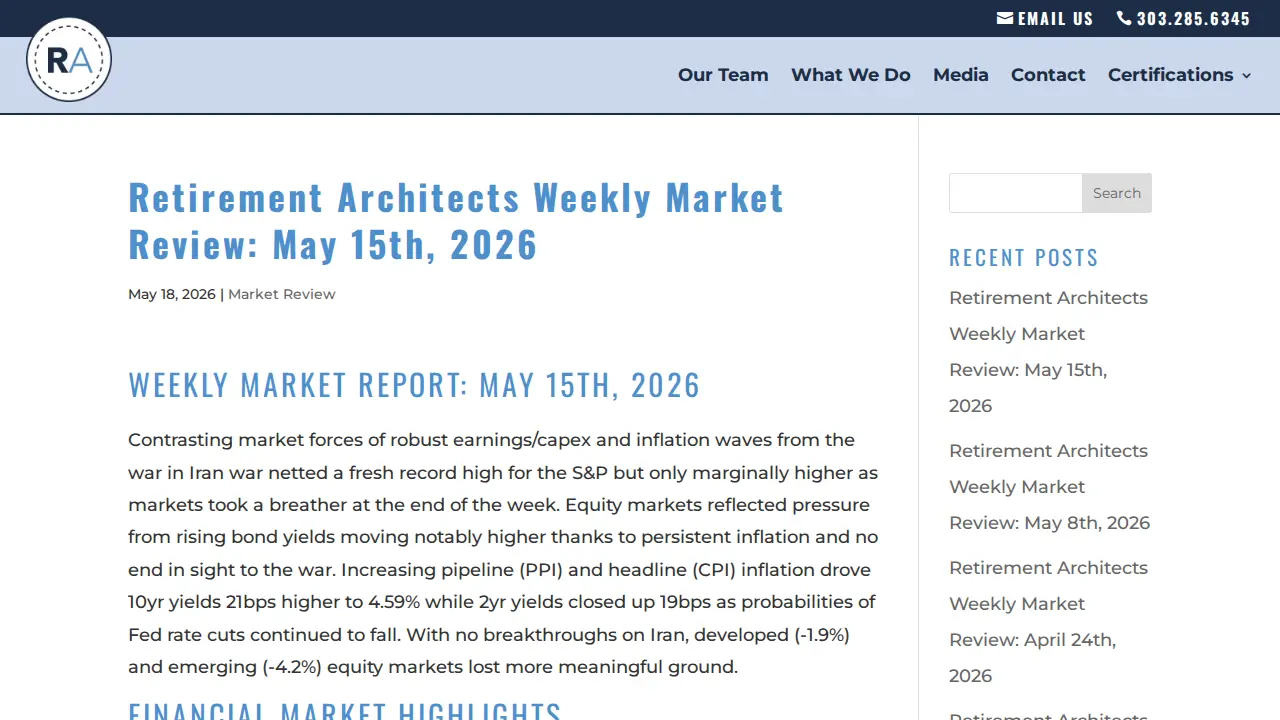The image size is (1280, 720).
Task: Open recent post for May 8th, 2026
Action: click(x=1049, y=487)
